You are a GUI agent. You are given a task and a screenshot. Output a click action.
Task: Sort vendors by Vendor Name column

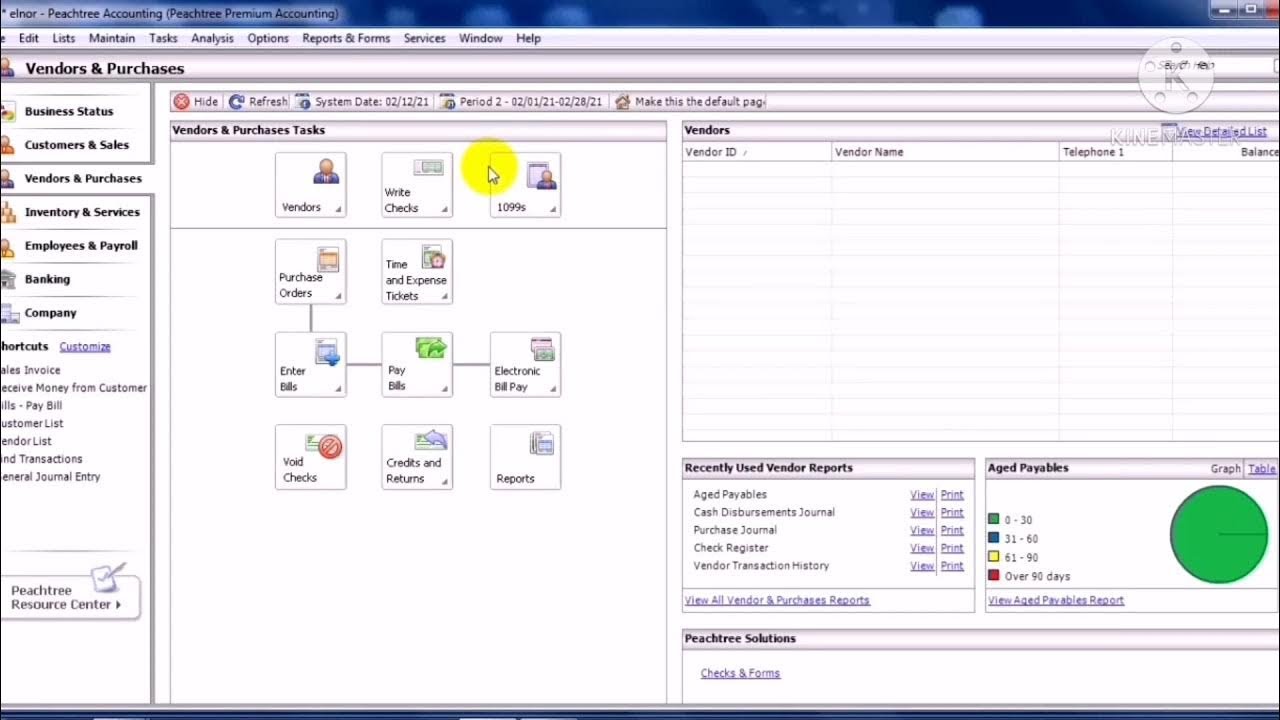pos(945,152)
